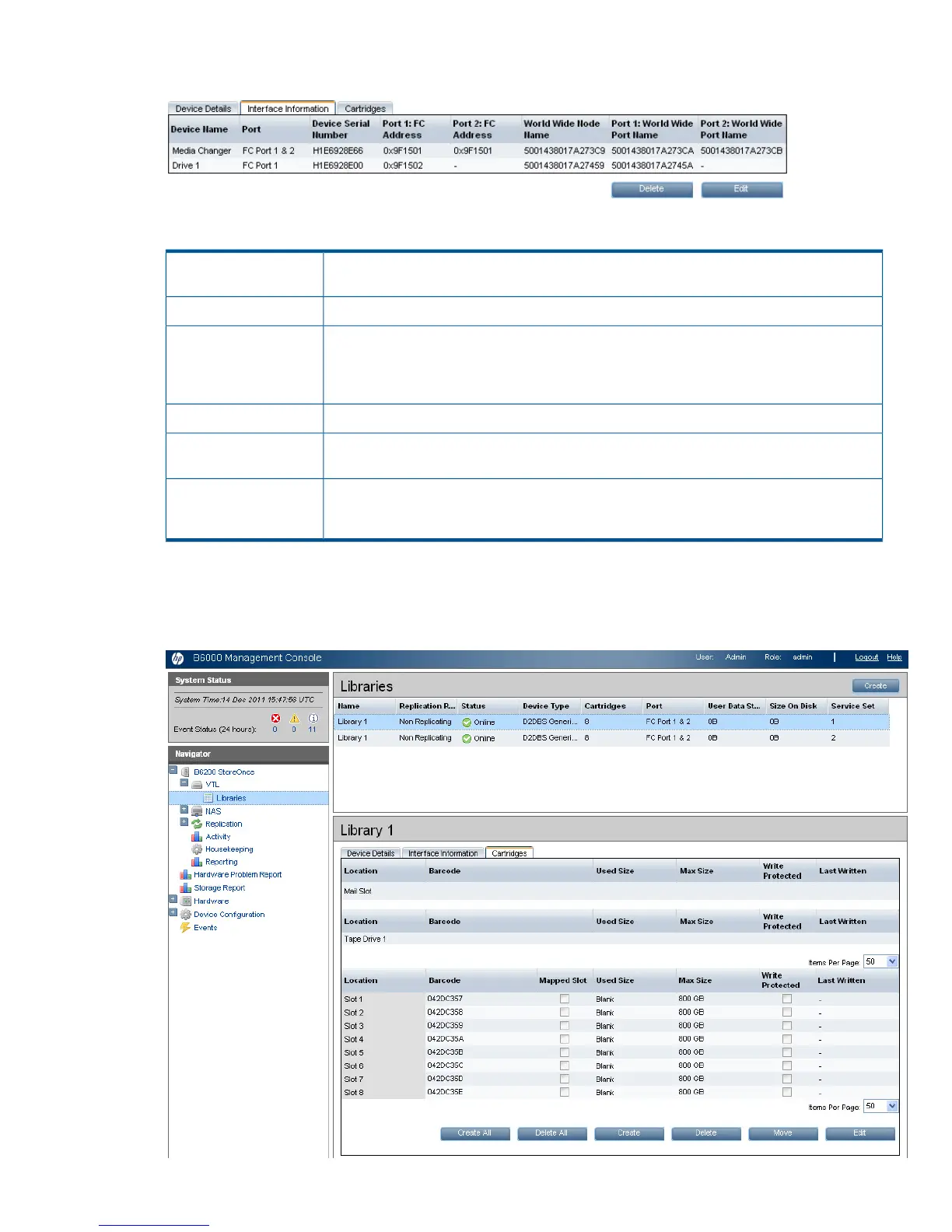Click the VTL drive icon in Navigator
This screenshot has width=952, height=1232.
click(197, 784)
